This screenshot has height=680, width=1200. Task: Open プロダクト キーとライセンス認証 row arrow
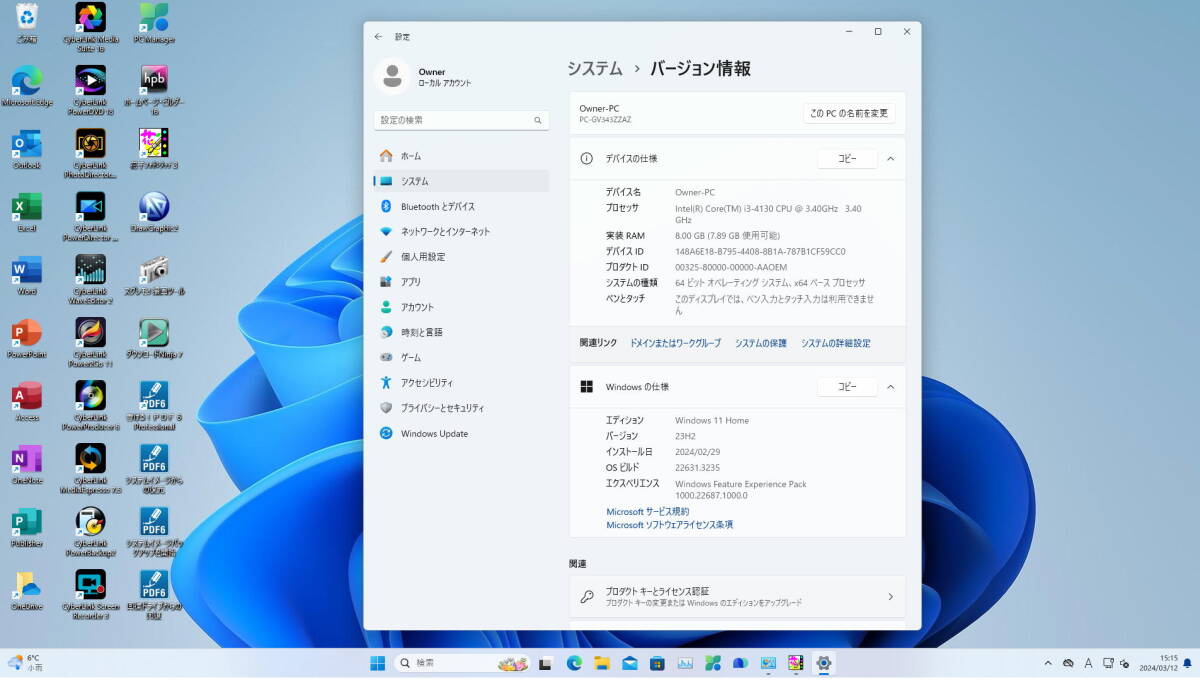[890, 597]
